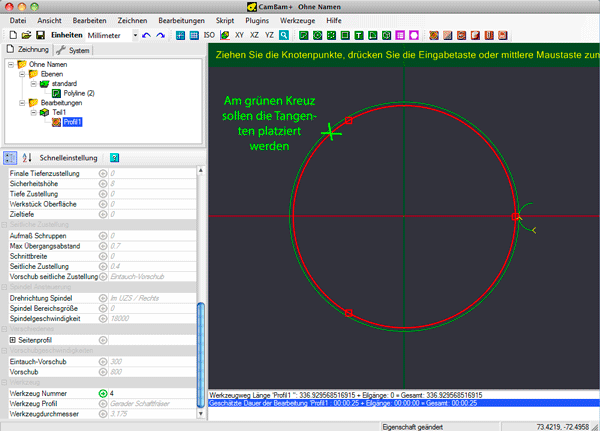The width and height of the screenshot is (600, 431).
Task: Toggle default state of Werkzeug Nummer property
Action: click(x=103, y=393)
